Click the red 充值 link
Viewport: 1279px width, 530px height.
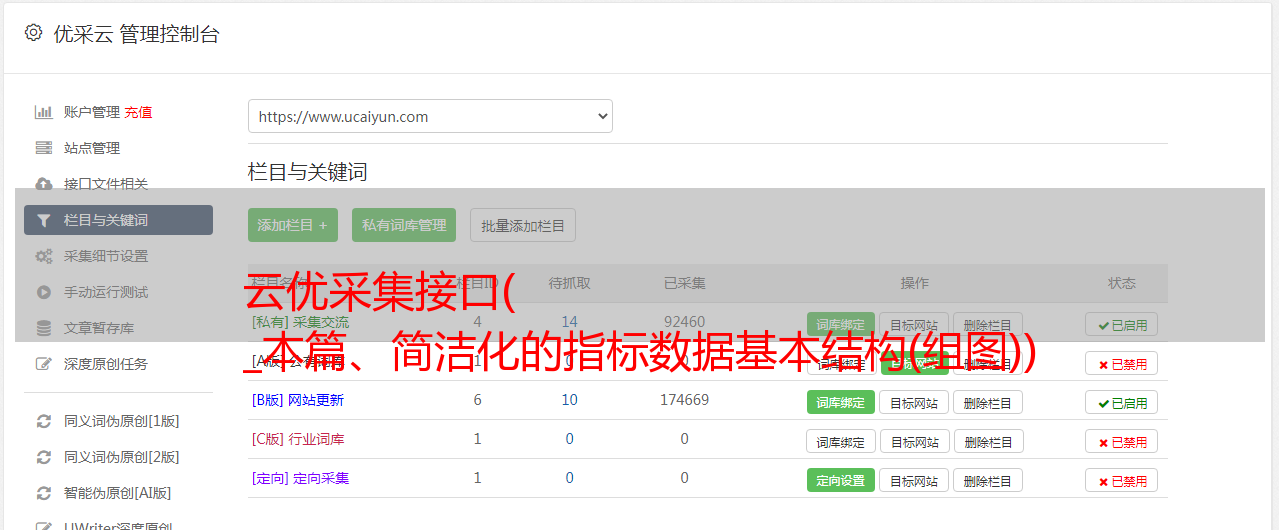coord(139,112)
